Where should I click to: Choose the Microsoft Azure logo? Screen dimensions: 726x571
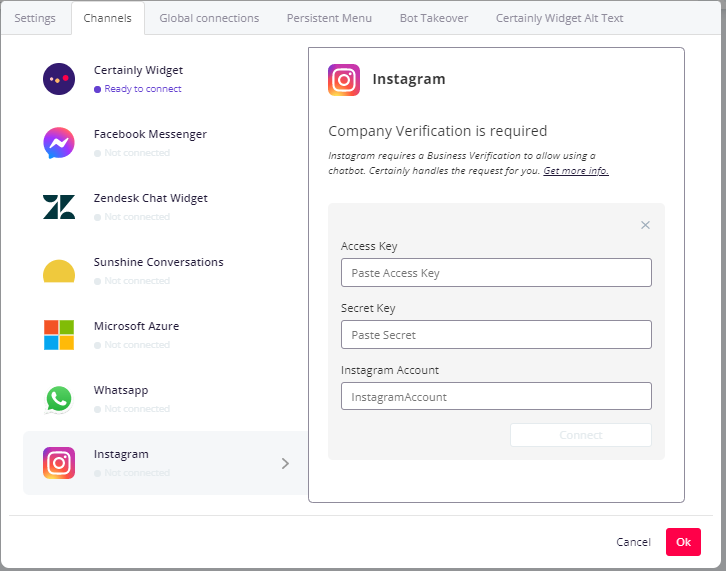(x=59, y=335)
